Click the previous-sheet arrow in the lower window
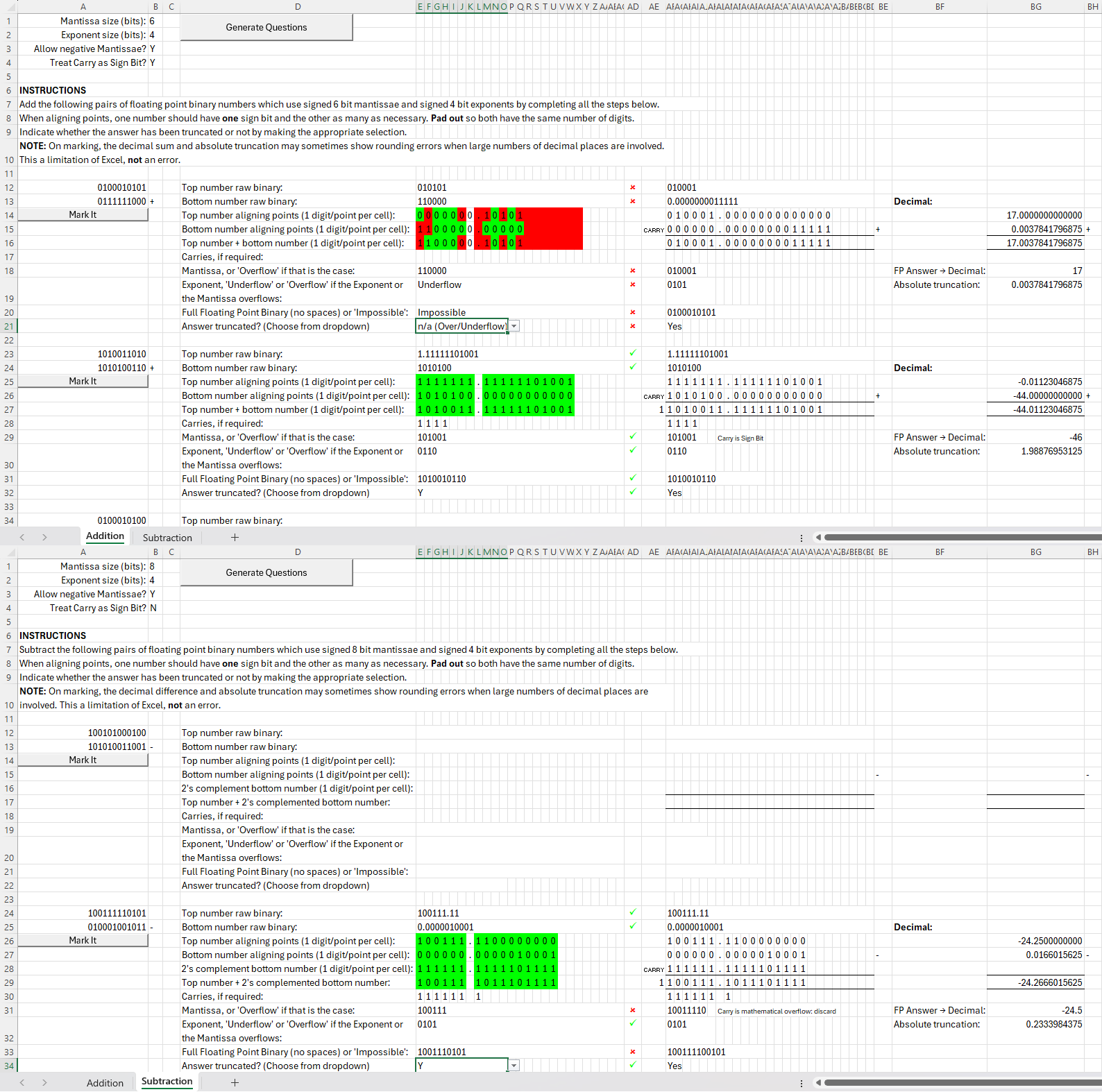The height and width of the screenshot is (1092, 1102). (22, 1082)
